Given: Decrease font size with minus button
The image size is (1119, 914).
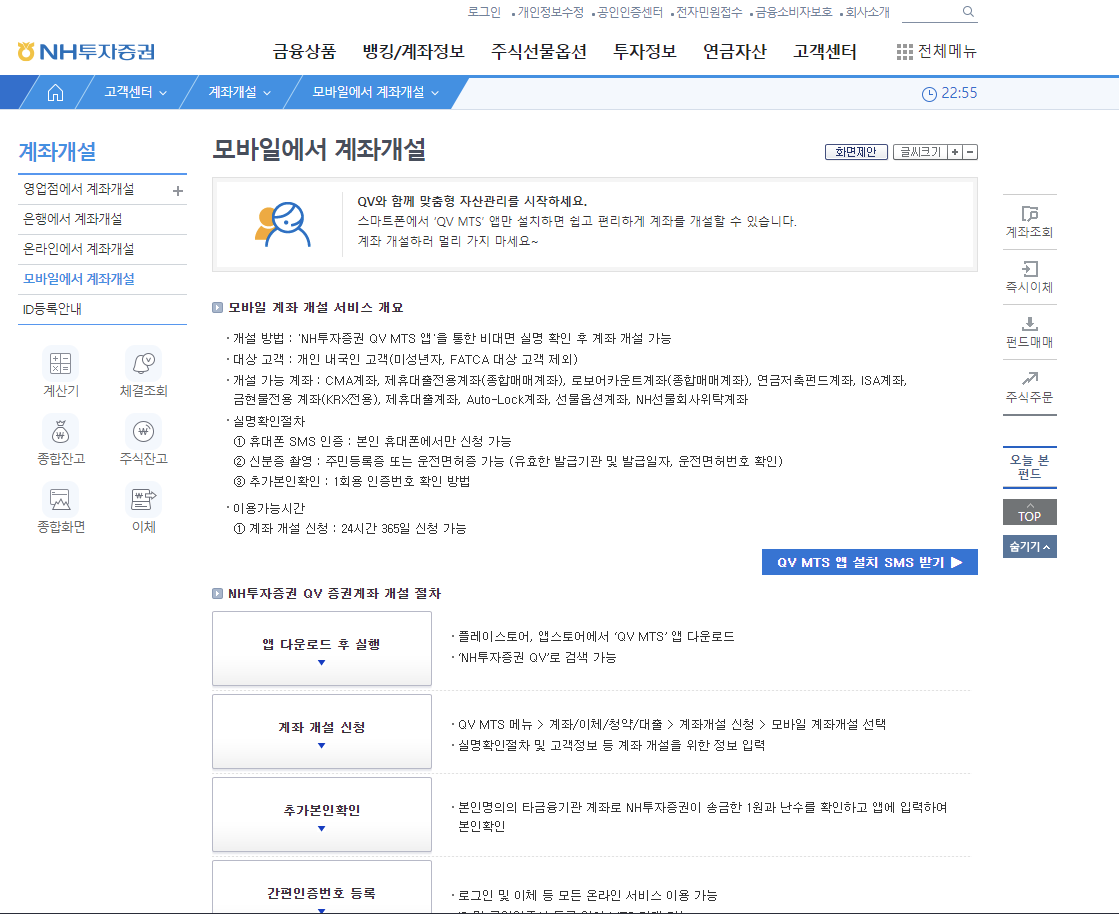Looking at the screenshot, I should [x=970, y=152].
